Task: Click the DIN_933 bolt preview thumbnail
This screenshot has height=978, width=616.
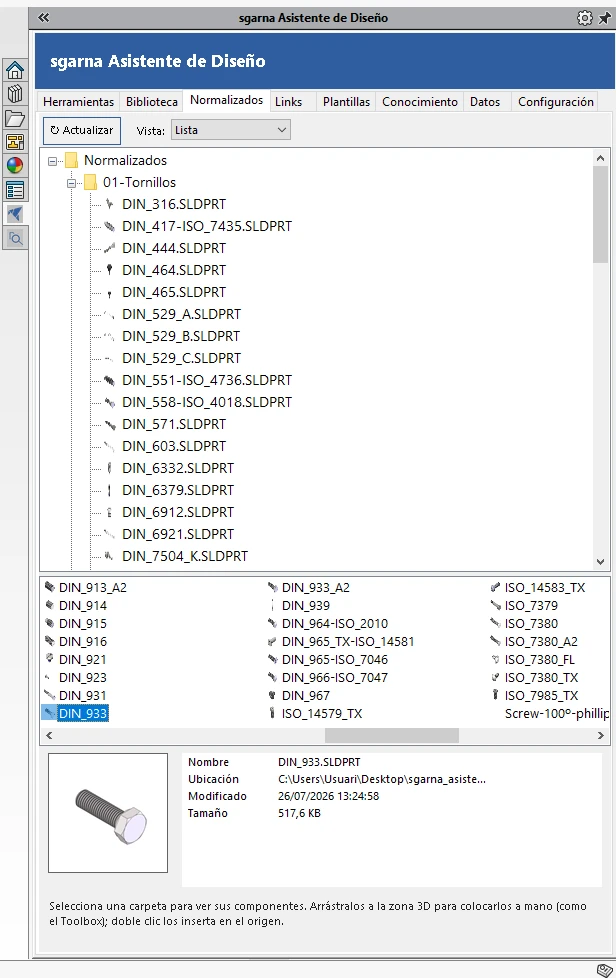Action: pyautogui.click(x=108, y=813)
